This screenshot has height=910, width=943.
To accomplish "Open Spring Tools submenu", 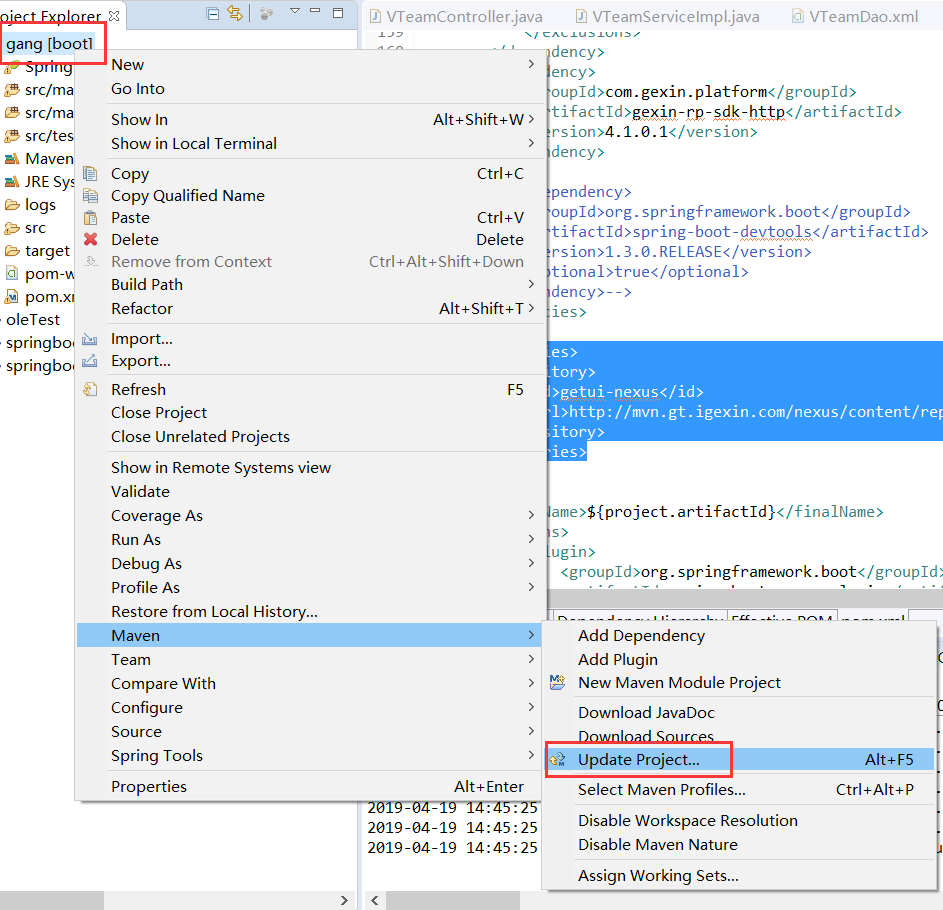I will pyautogui.click(x=309, y=756).
